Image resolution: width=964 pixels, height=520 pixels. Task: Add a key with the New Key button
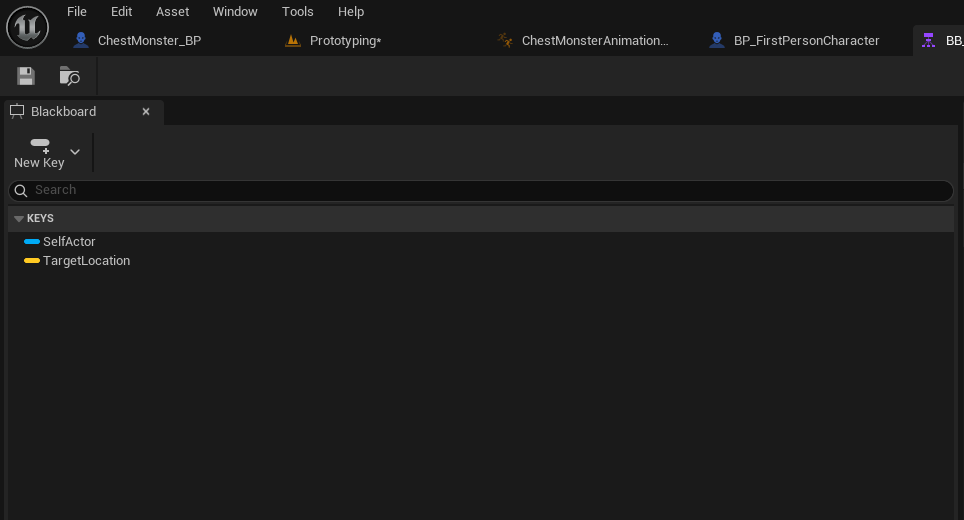39,153
